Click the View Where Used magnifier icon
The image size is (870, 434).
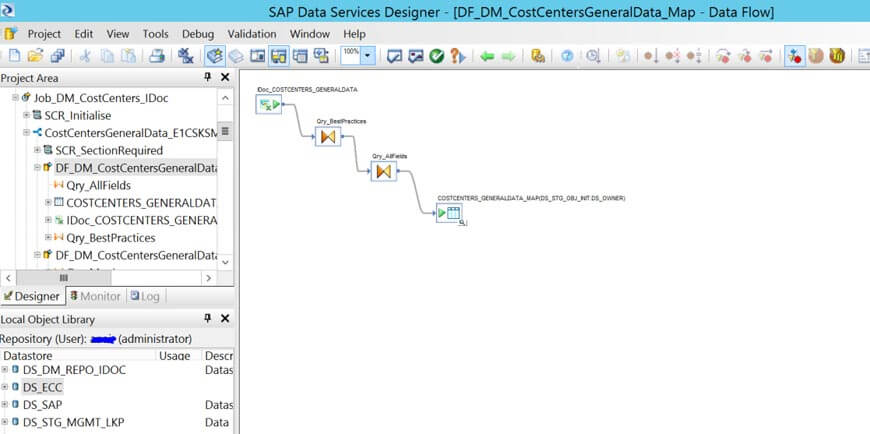[594, 56]
